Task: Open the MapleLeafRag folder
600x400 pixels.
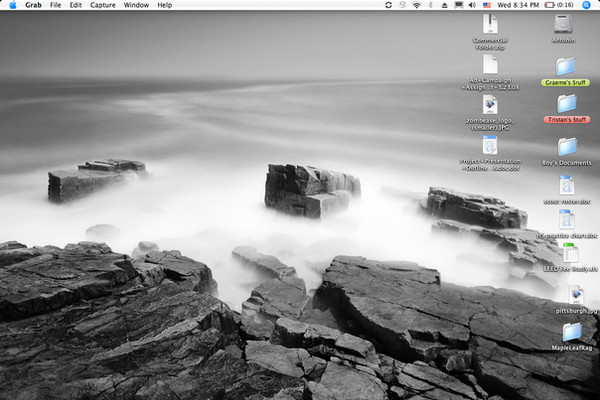Action: click(x=572, y=331)
